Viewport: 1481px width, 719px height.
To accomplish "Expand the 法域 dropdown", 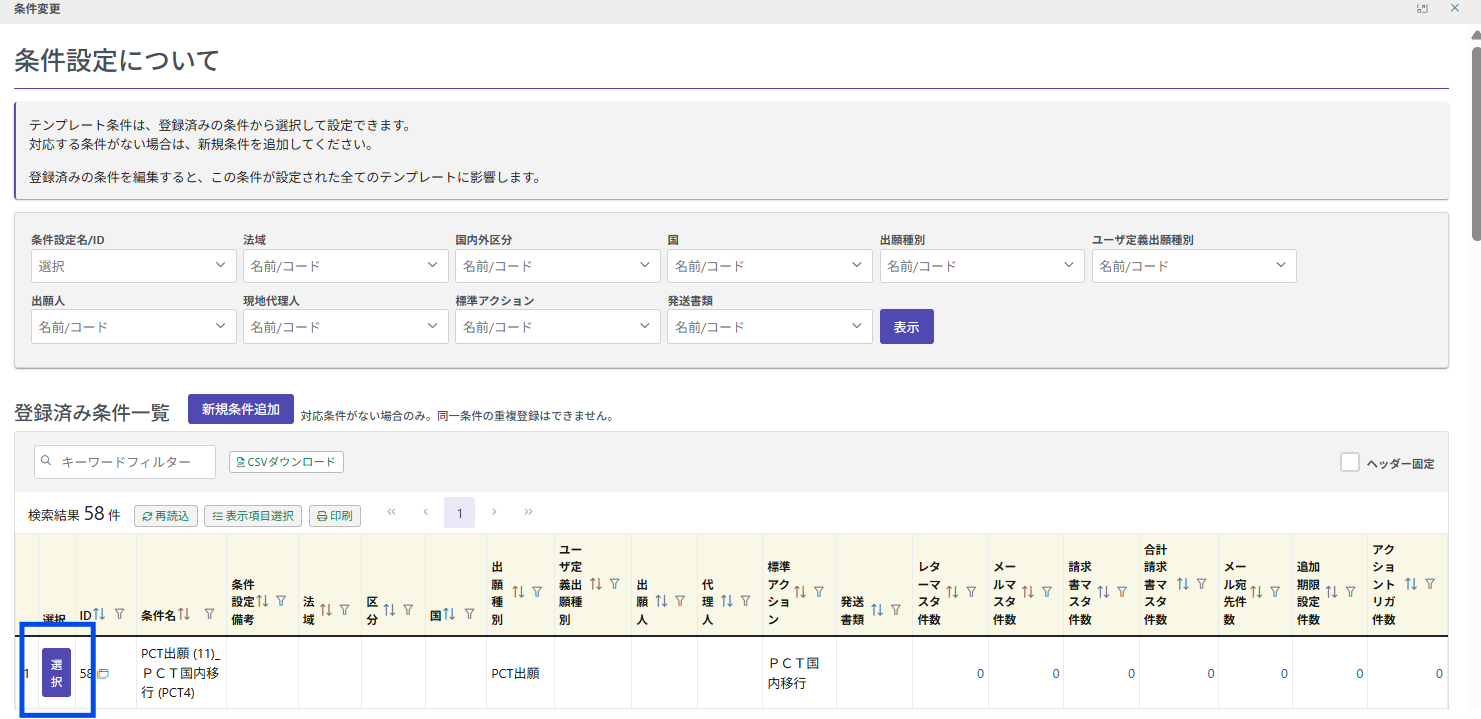I will (x=345, y=266).
